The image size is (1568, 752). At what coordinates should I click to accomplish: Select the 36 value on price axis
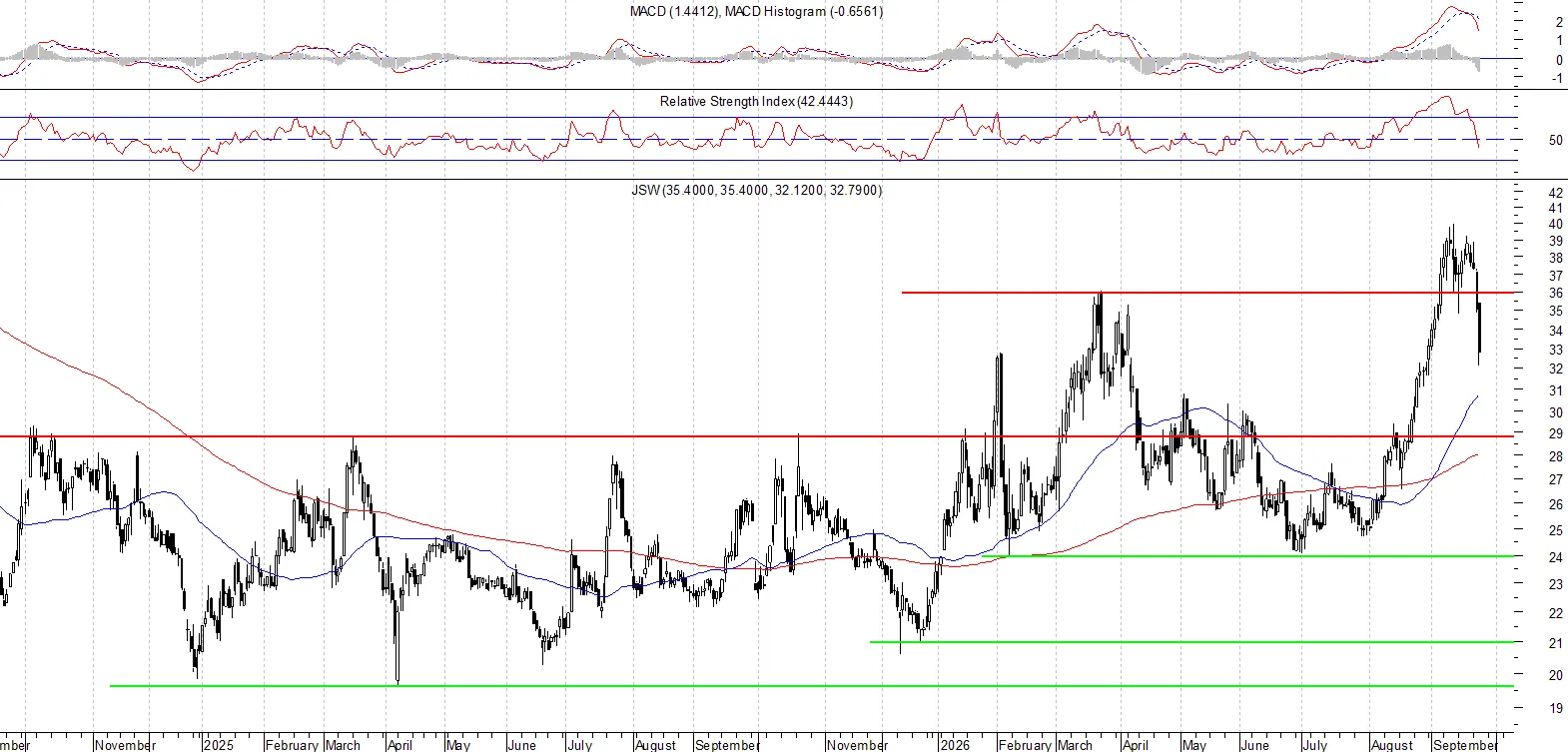(1555, 293)
